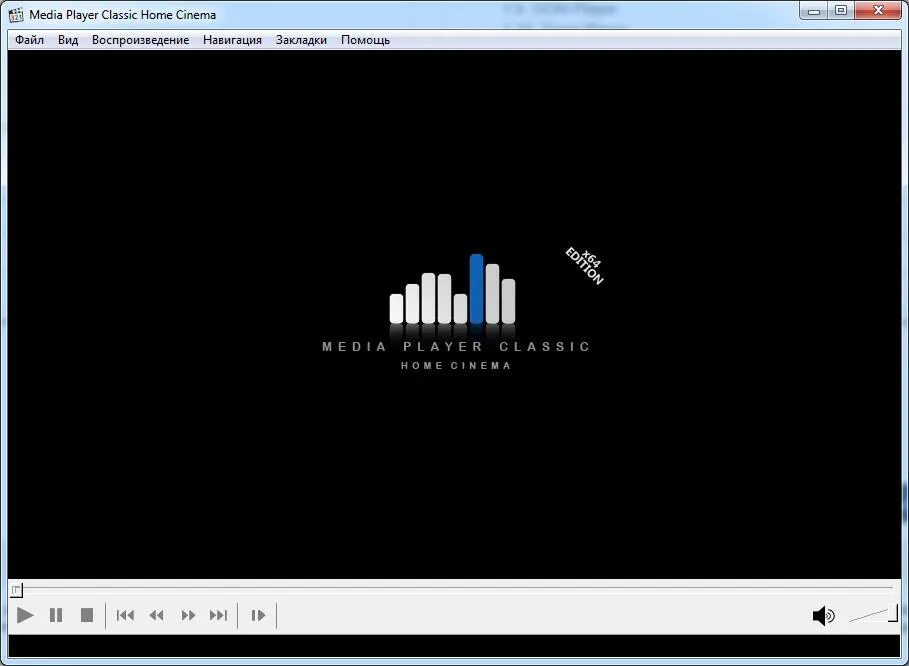Screen dimensions: 909x666
Task: Click the volume slider
Action: pos(873,614)
